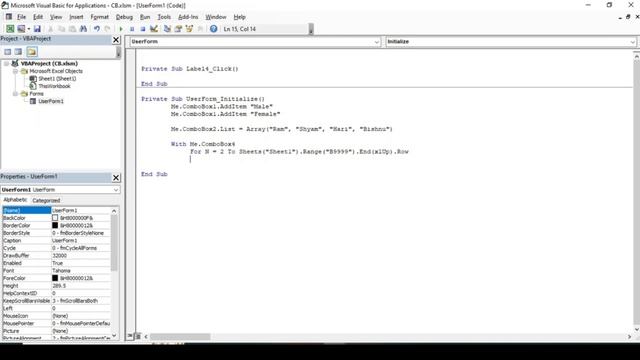
Task: Click the View Microsoft Excel toolbar icon
Action: click(10, 29)
